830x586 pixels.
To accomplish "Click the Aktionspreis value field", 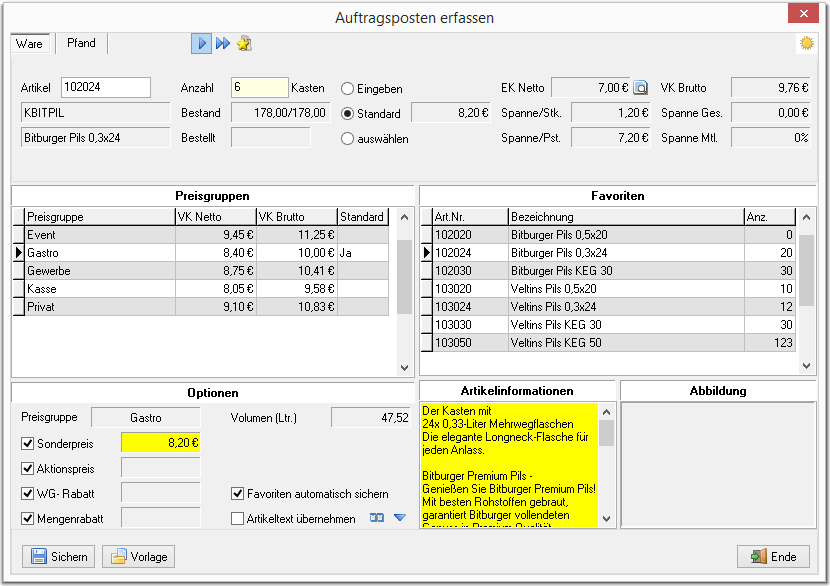I will point(161,468).
